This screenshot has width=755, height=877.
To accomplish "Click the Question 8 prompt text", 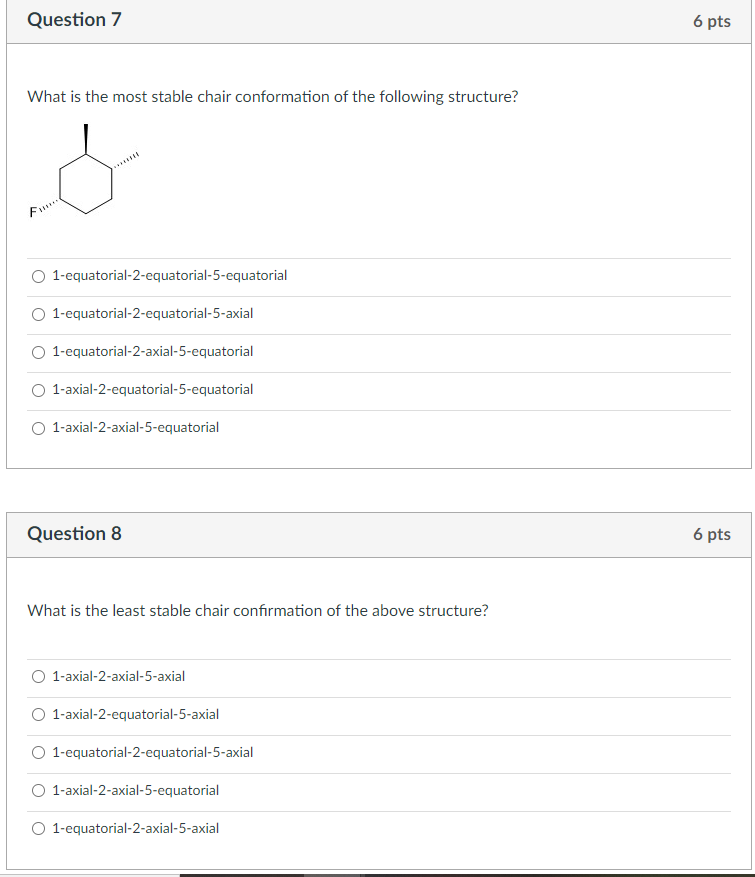I will click(x=258, y=610).
